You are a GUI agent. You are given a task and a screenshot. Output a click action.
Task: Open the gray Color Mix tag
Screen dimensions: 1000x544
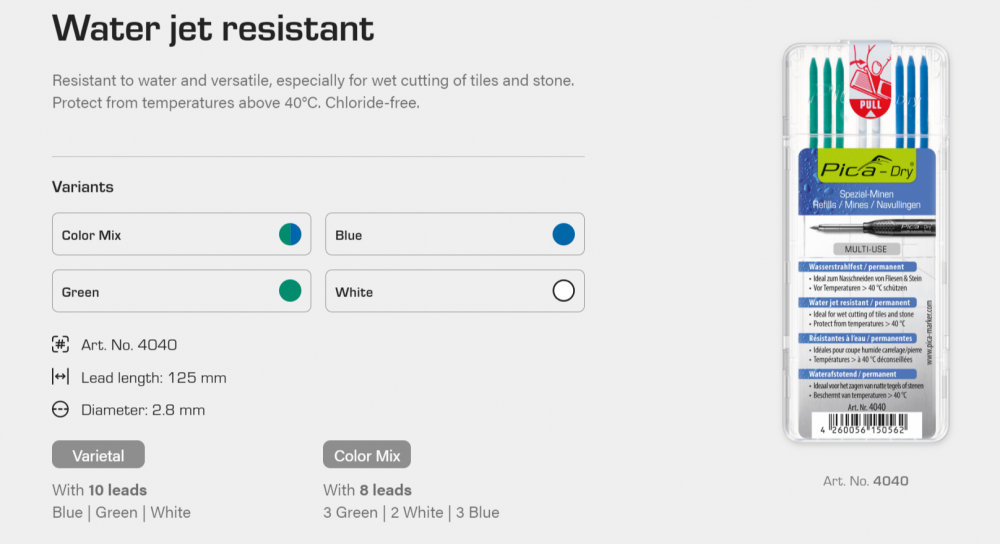coord(367,455)
